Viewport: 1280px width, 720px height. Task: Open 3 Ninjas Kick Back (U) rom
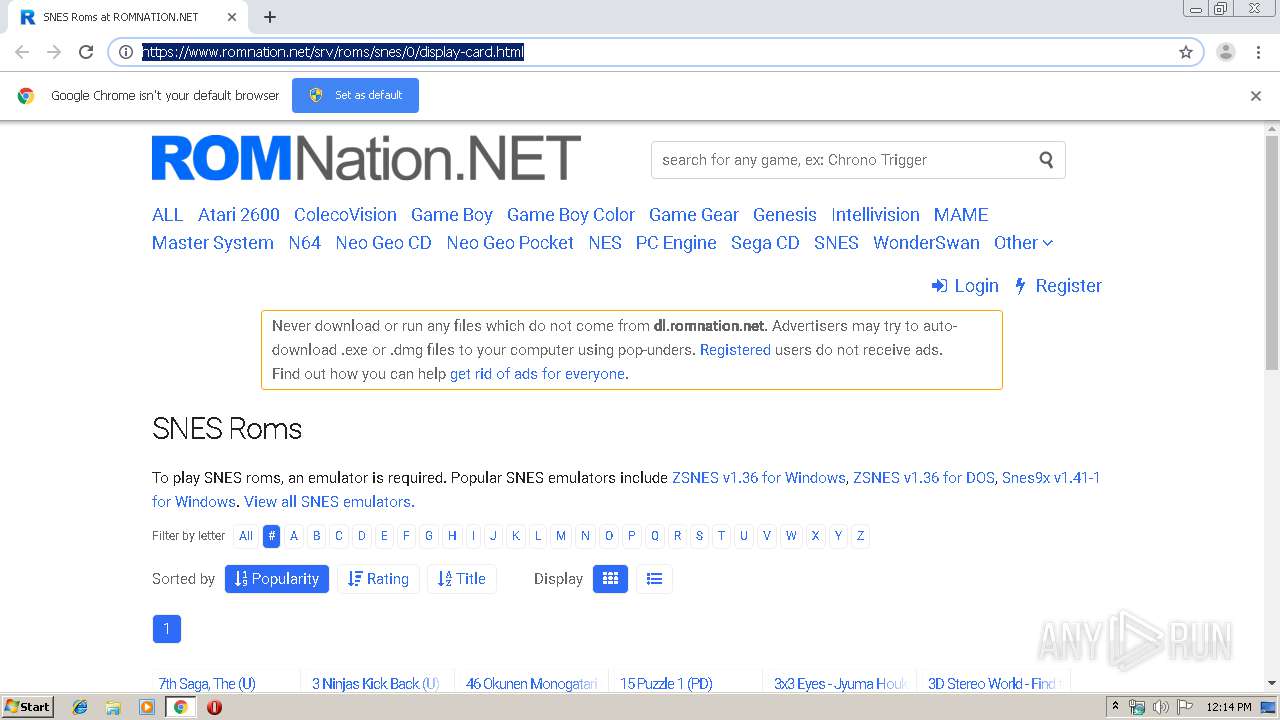[376, 684]
